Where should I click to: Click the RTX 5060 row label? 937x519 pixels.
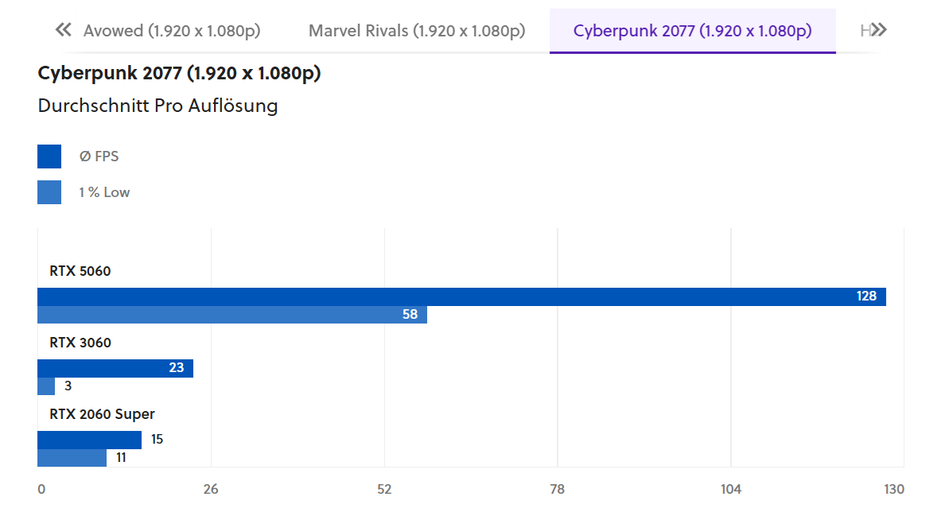[80, 271]
